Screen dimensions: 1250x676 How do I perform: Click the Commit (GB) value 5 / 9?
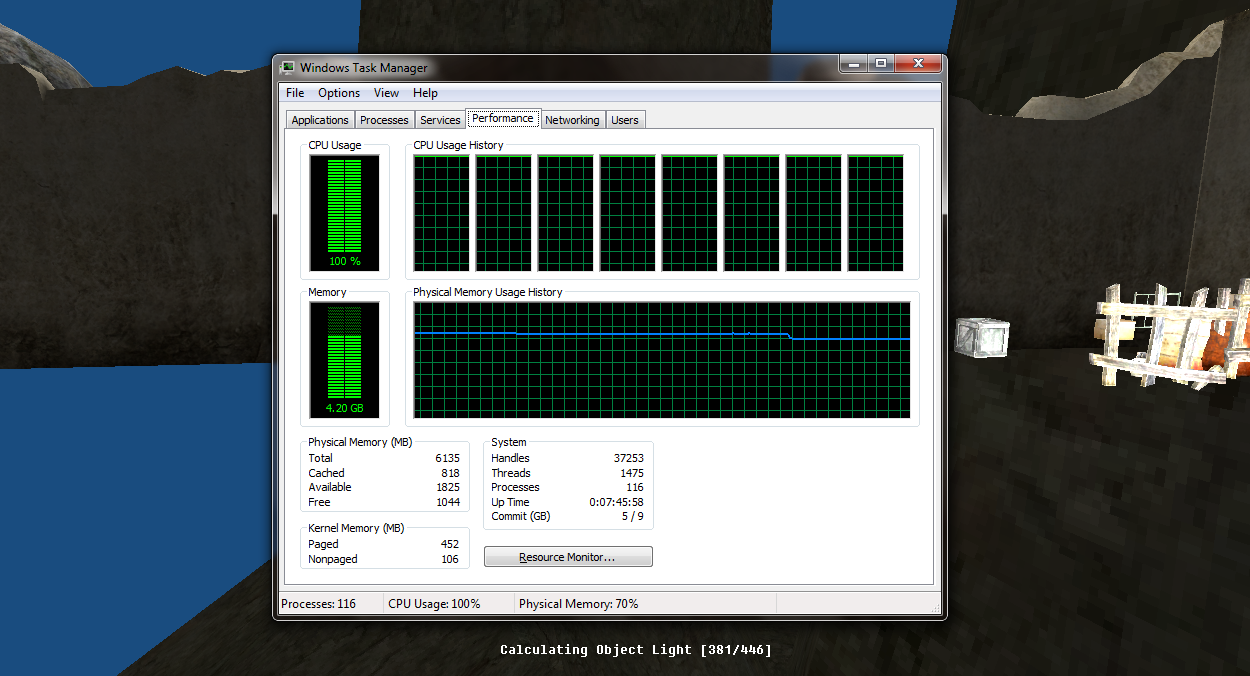pyautogui.click(x=633, y=516)
